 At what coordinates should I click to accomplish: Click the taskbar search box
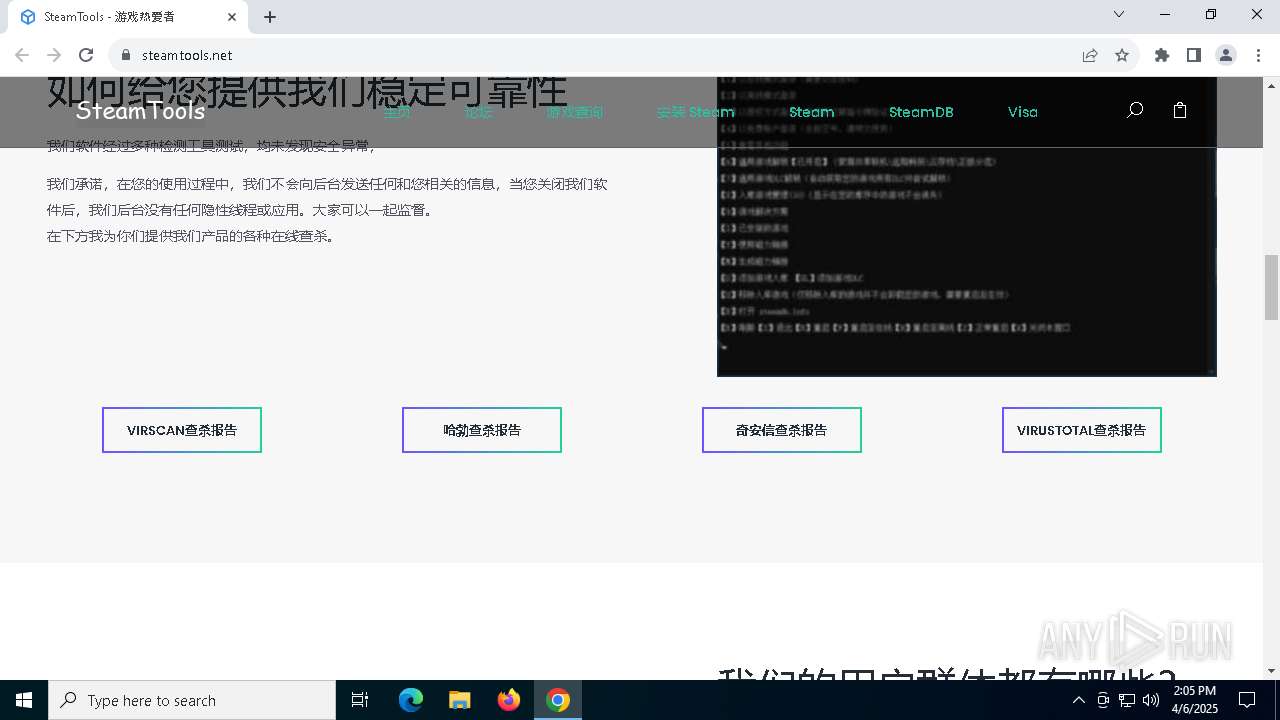[x=192, y=700]
